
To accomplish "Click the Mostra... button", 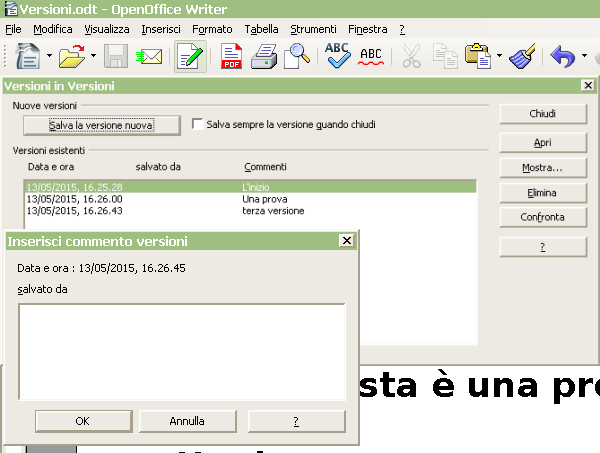I will (543, 168).
